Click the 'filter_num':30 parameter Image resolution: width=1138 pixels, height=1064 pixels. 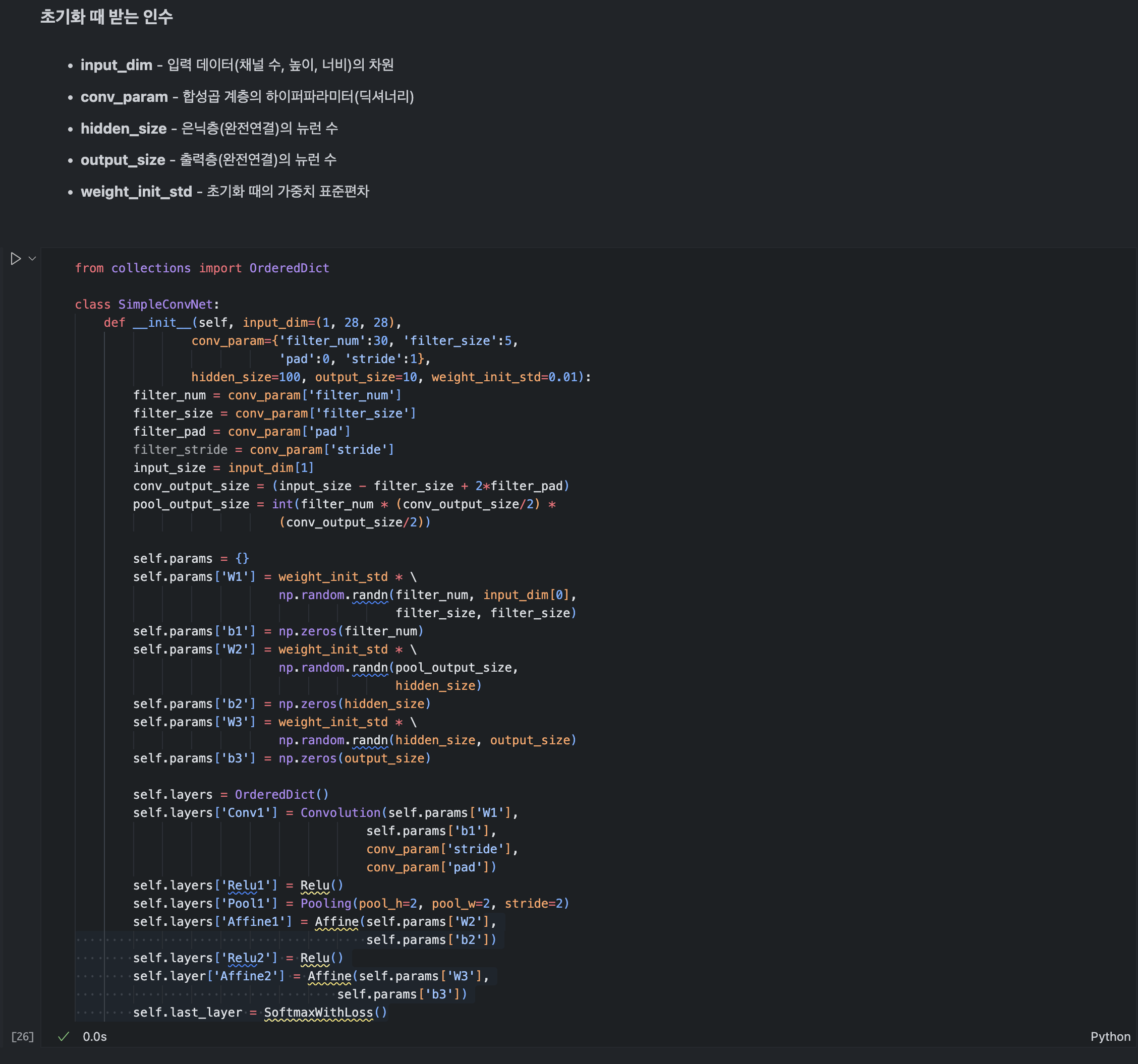point(333,340)
